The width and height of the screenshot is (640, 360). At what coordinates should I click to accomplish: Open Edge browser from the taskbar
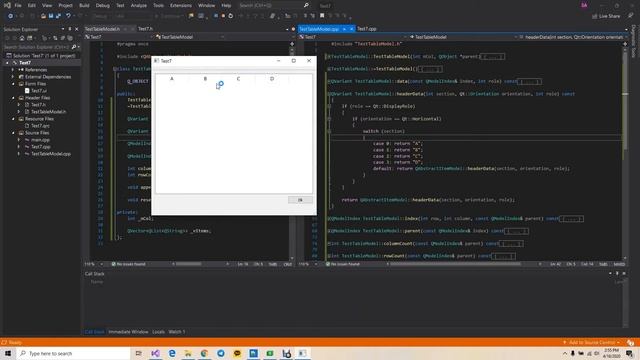(172, 353)
